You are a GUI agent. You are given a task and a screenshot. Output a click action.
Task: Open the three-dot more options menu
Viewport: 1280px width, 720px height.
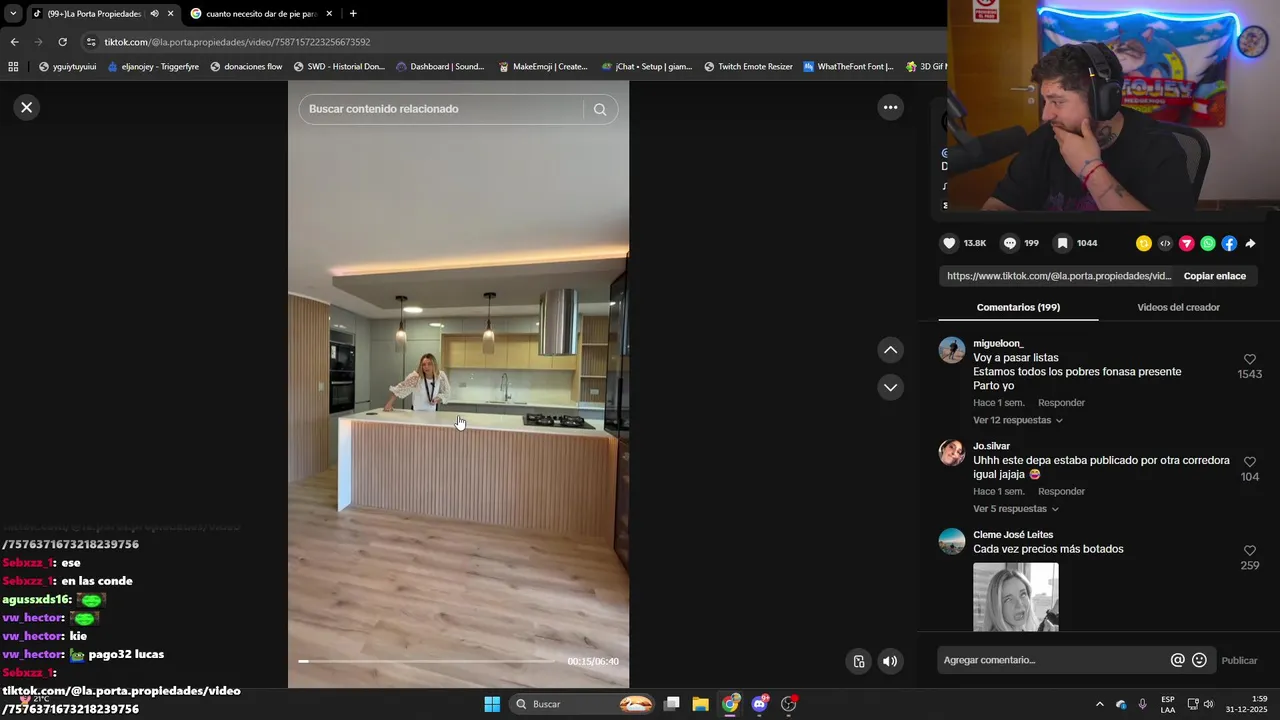click(x=890, y=107)
